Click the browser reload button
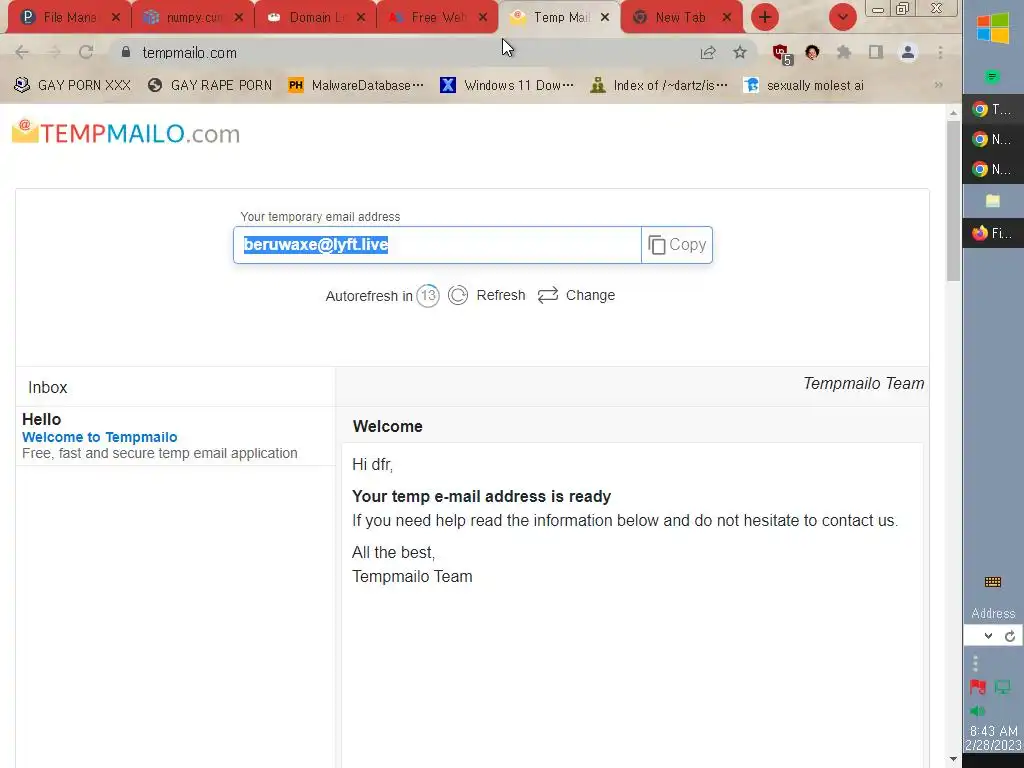The height and width of the screenshot is (768, 1024). click(x=86, y=52)
